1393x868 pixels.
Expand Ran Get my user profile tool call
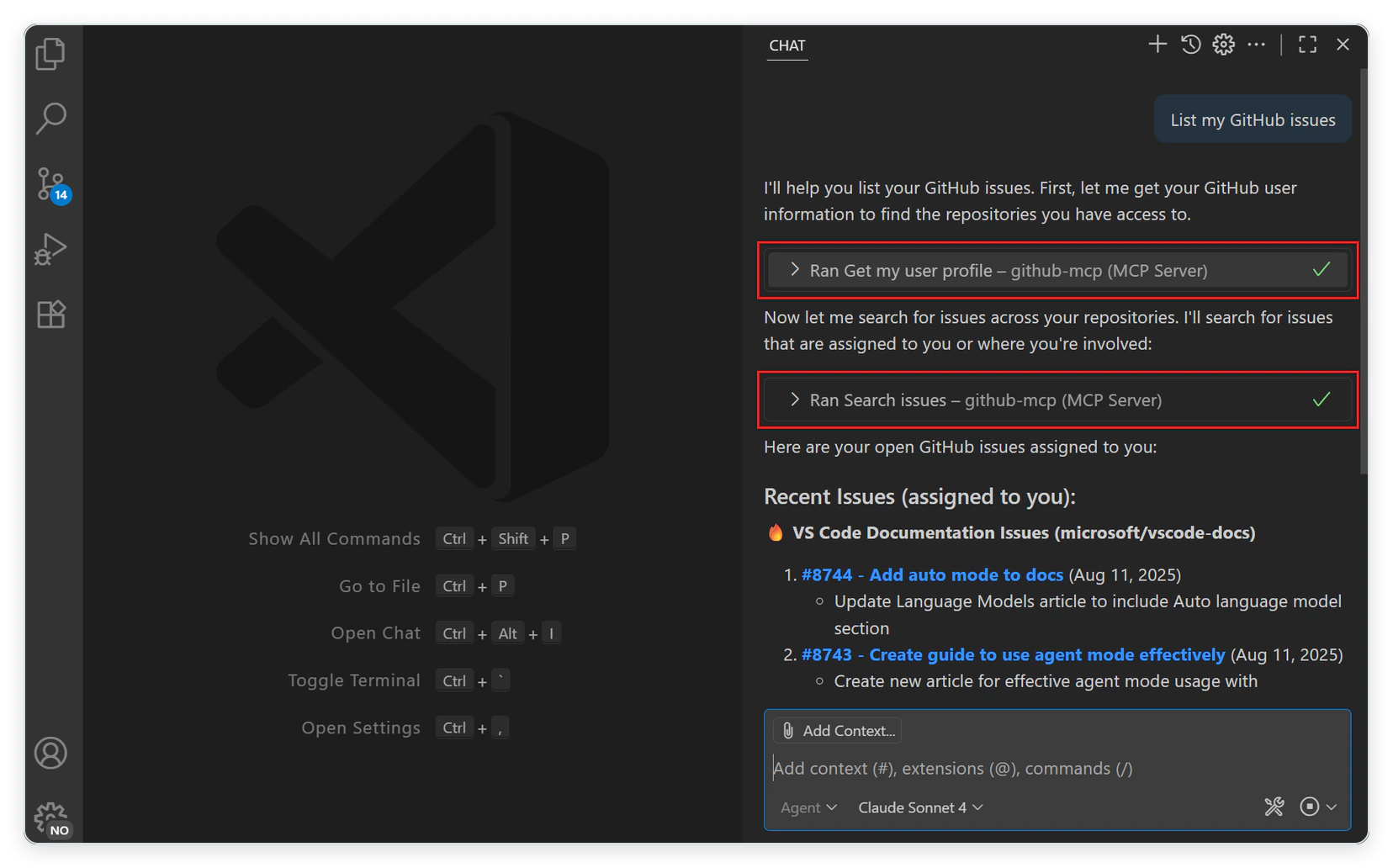[x=1057, y=270]
